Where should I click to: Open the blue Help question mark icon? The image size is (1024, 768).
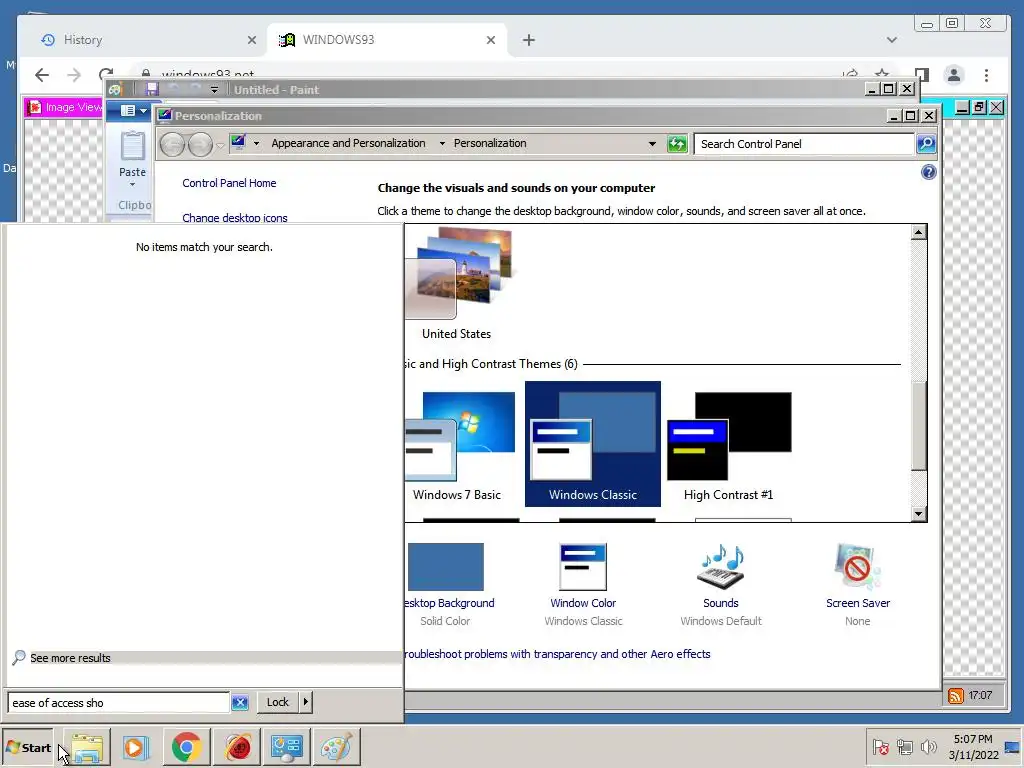[929, 172]
